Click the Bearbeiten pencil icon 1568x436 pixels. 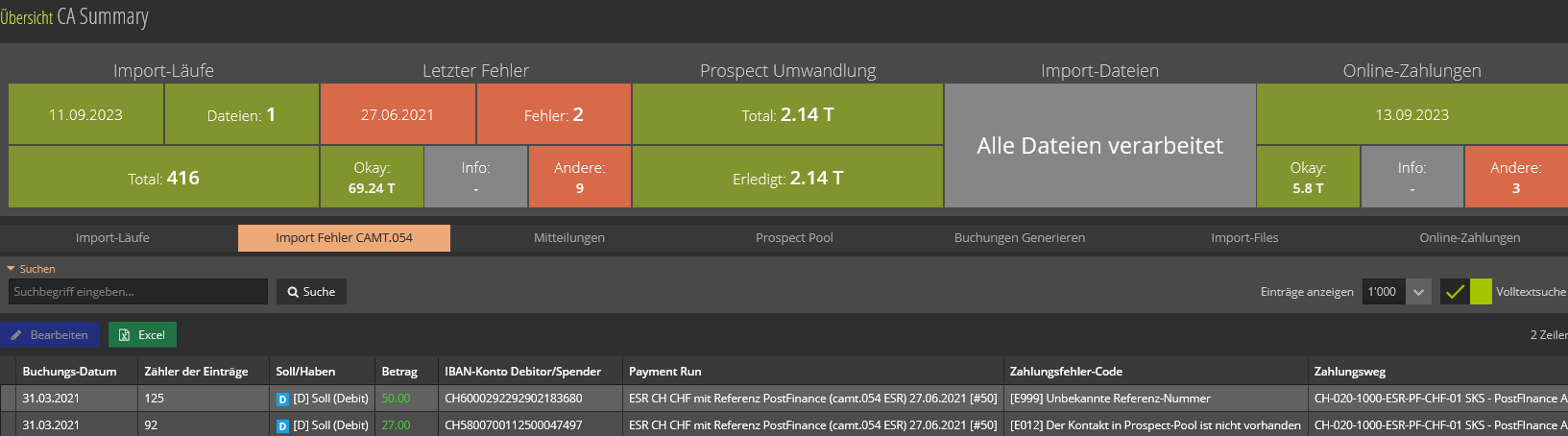(16, 335)
